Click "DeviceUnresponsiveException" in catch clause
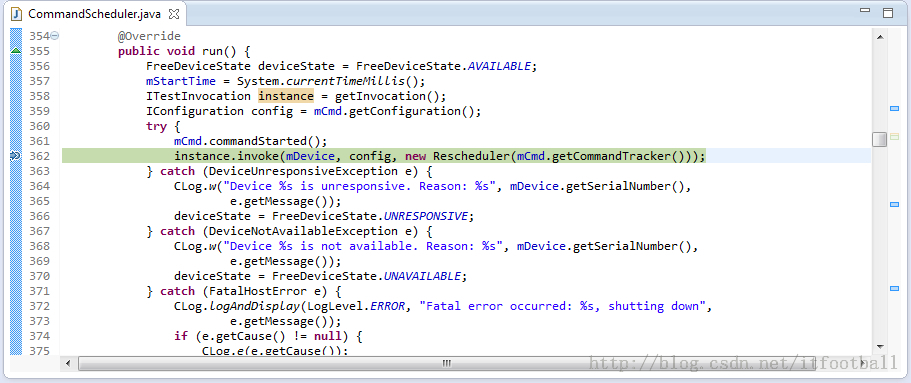Viewport: 911px width, 383px height. [302, 171]
